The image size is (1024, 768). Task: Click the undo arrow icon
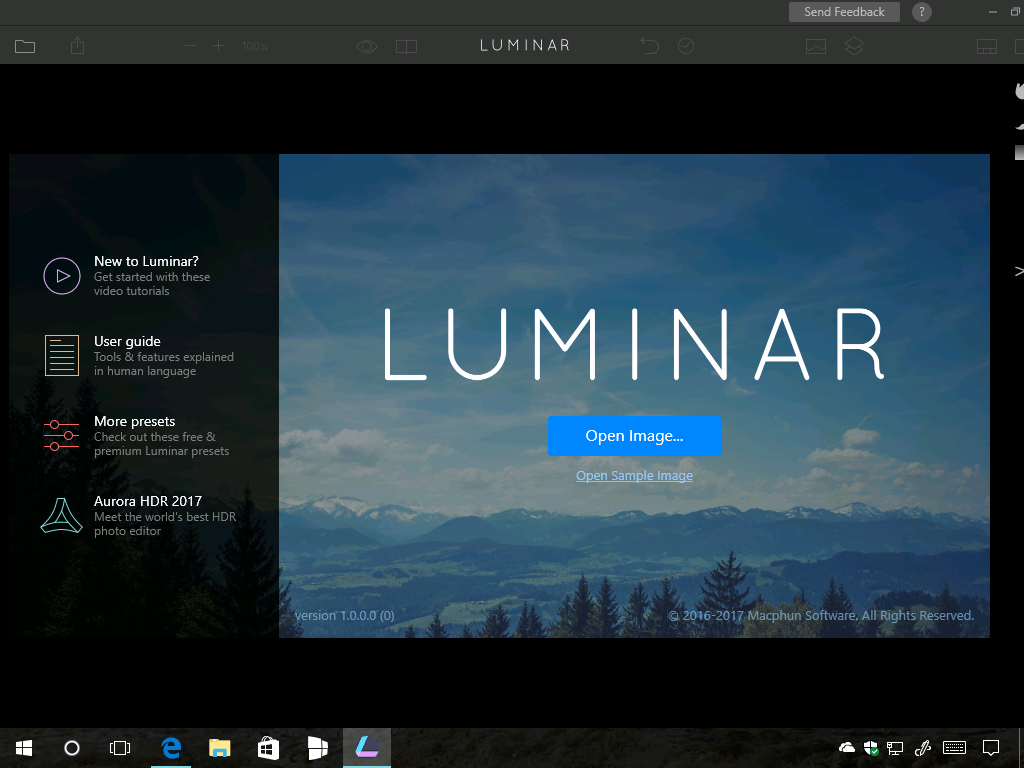[649, 46]
